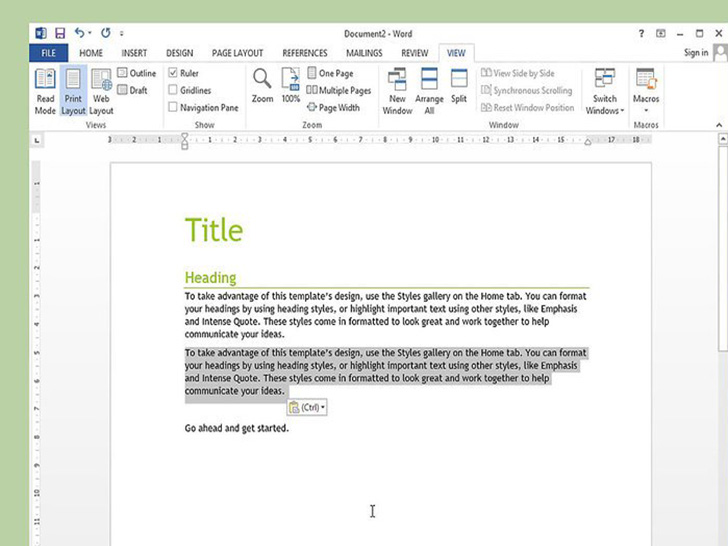
Task: Open the Macros dropdown menu
Action: click(x=646, y=92)
